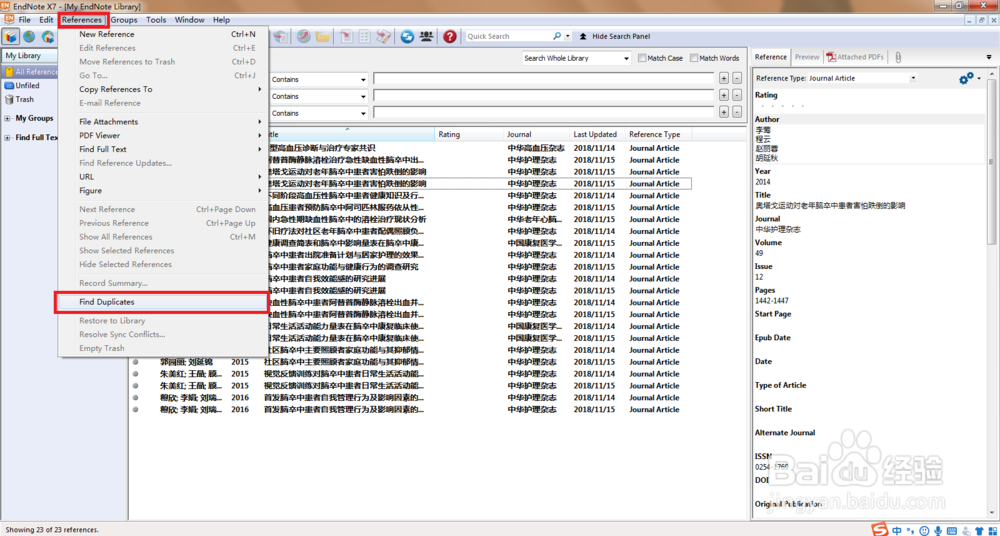Screen dimensions: 1000x536
Task: Open the Sogou soft keyboard icon
Action: pos(952,531)
